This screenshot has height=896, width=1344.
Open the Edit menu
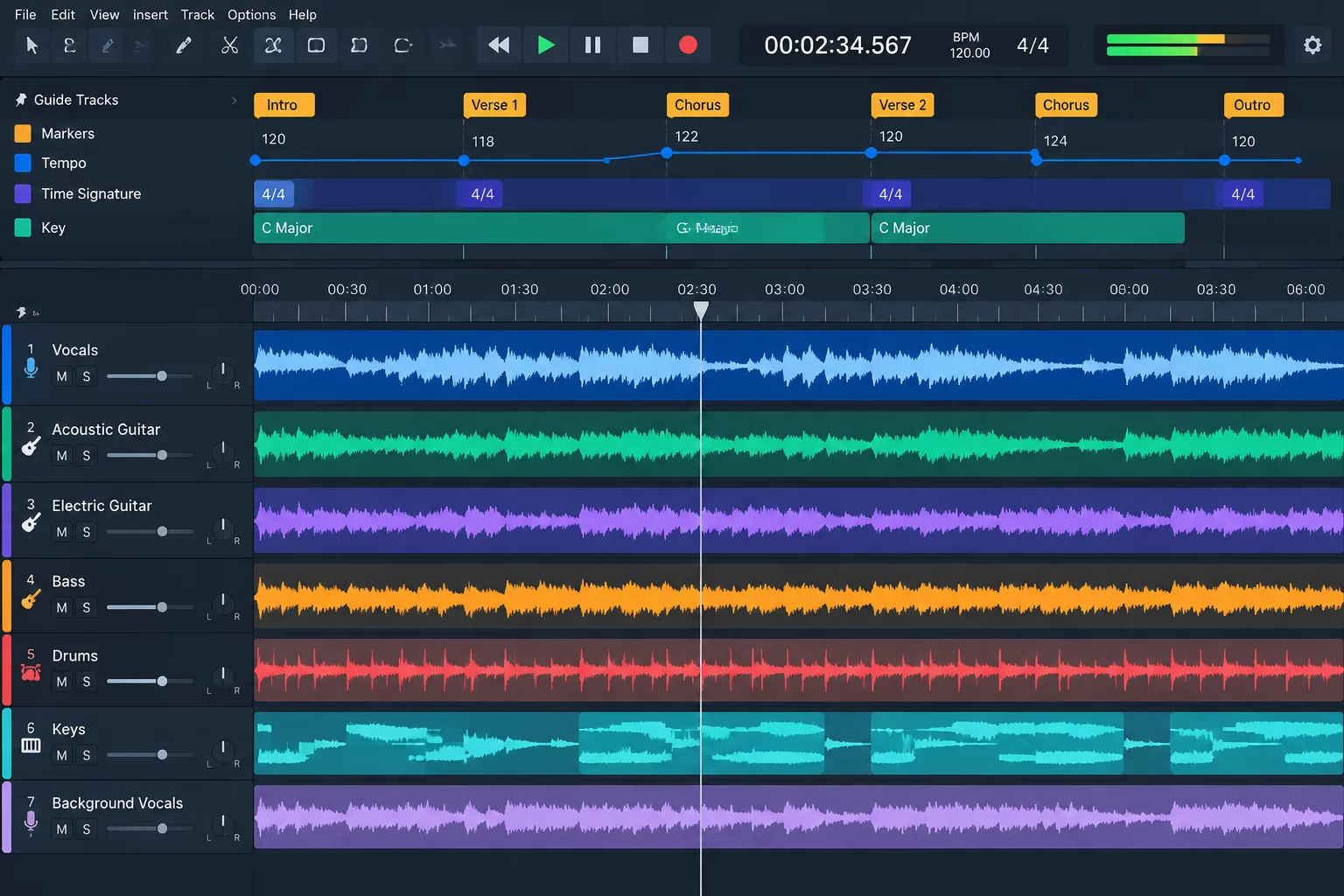pyautogui.click(x=63, y=14)
